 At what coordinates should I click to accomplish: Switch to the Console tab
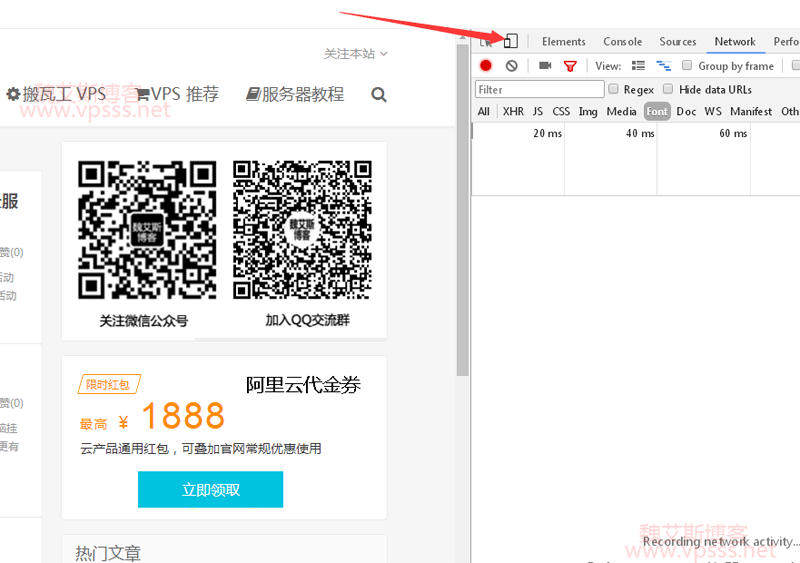[622, 42]
